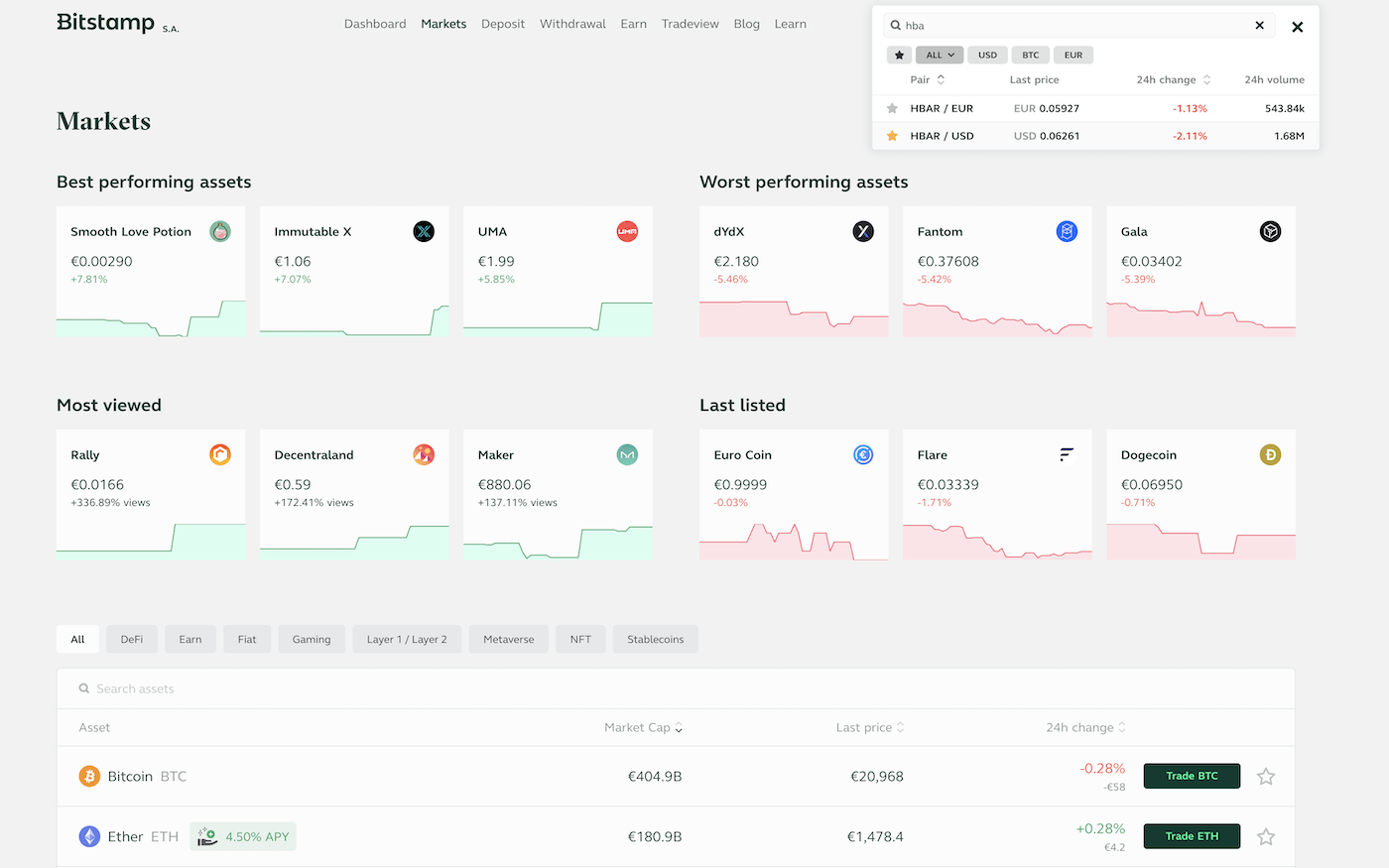Click the Euro Coin icon

point(863,455)
